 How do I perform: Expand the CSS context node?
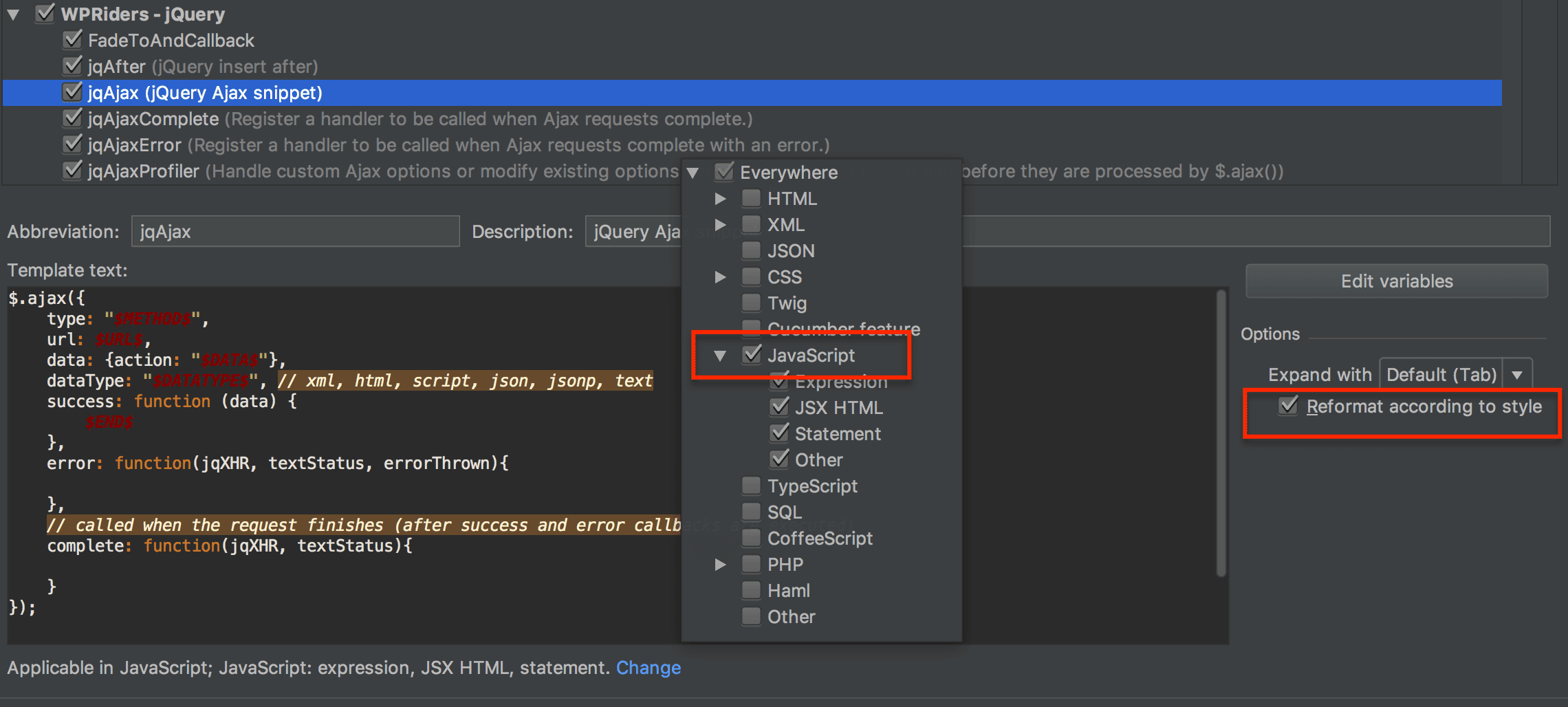[x=720, y=277]
